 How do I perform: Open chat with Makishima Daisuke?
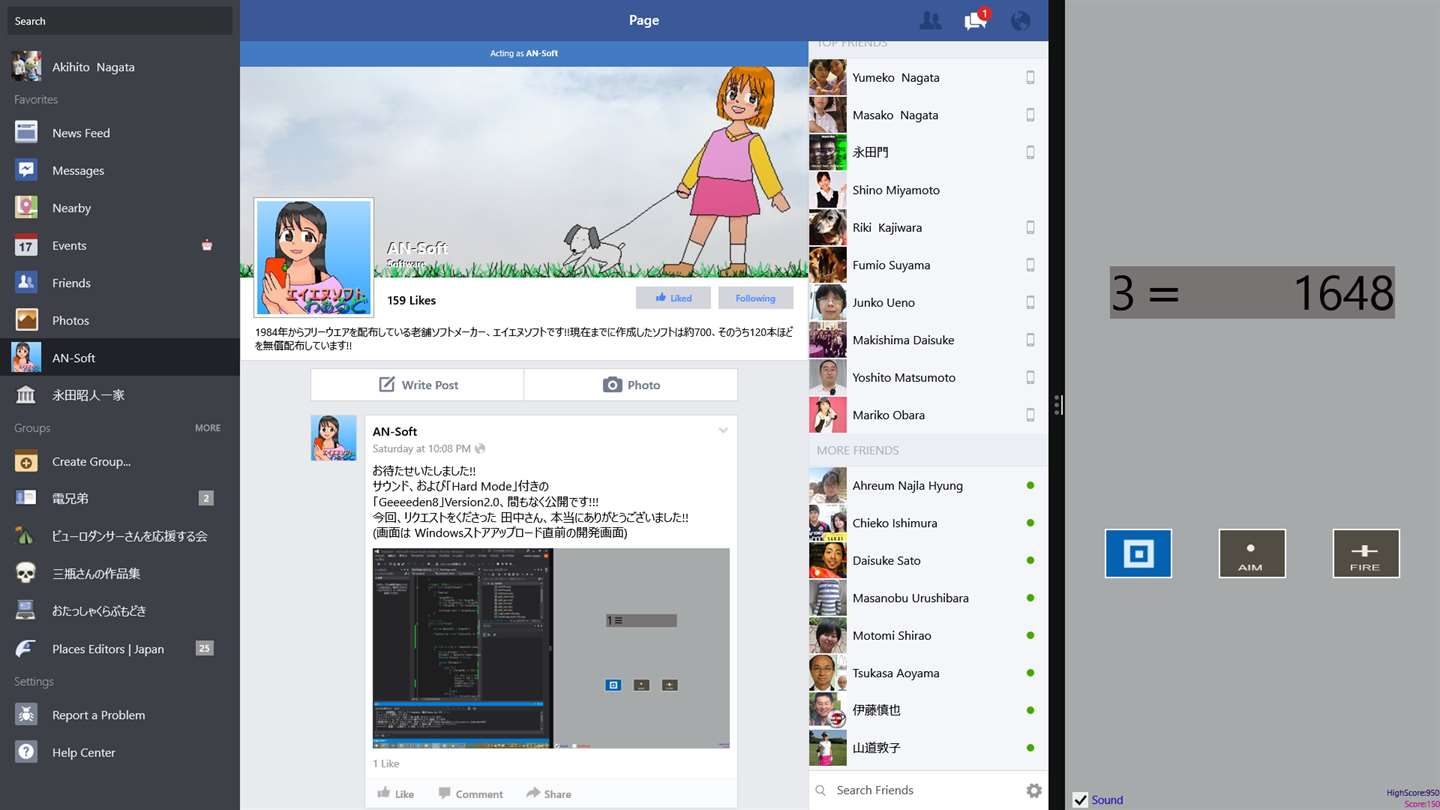pos(928,340)
